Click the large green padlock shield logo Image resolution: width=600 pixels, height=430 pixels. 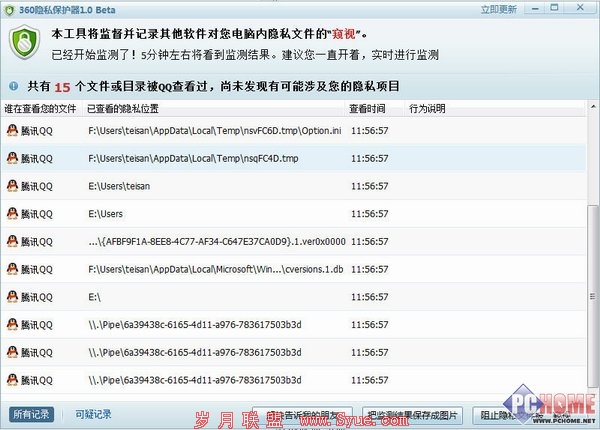coord(24,42)
